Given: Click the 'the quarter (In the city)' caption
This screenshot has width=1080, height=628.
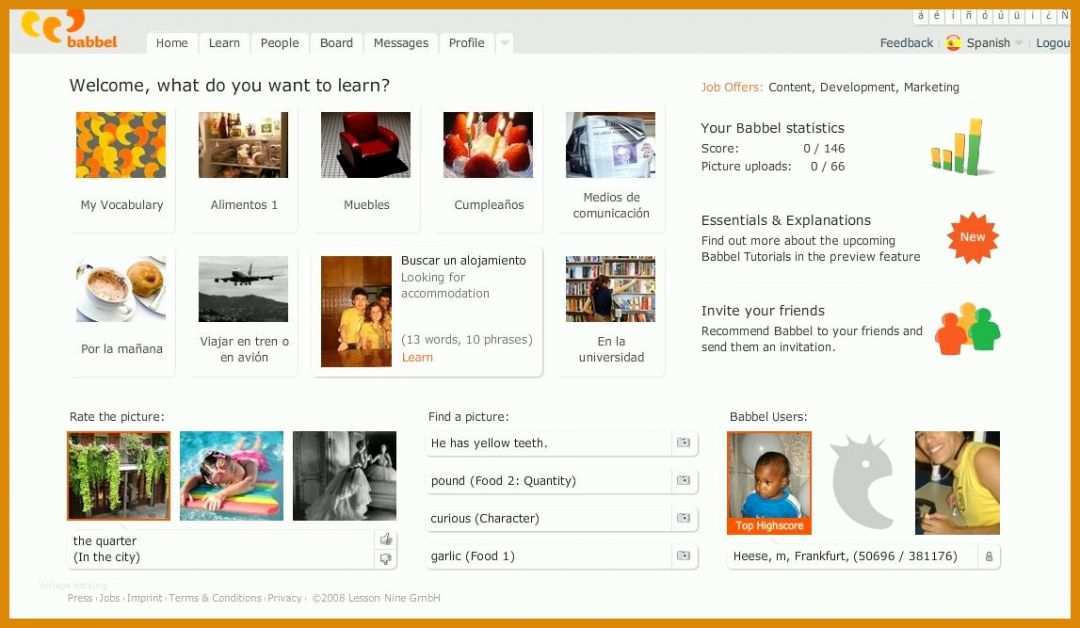Looking at the screenshot, I should coord(106,549).
